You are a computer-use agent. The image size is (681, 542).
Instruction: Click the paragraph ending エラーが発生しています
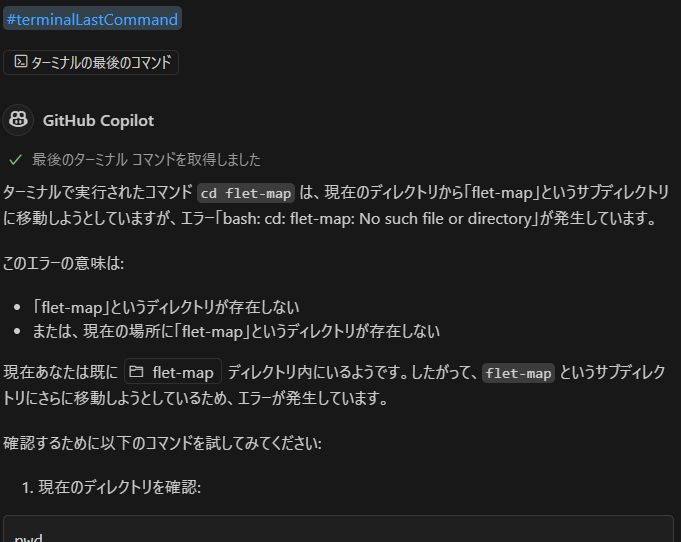pyautogui.click(x=334, y=385)
